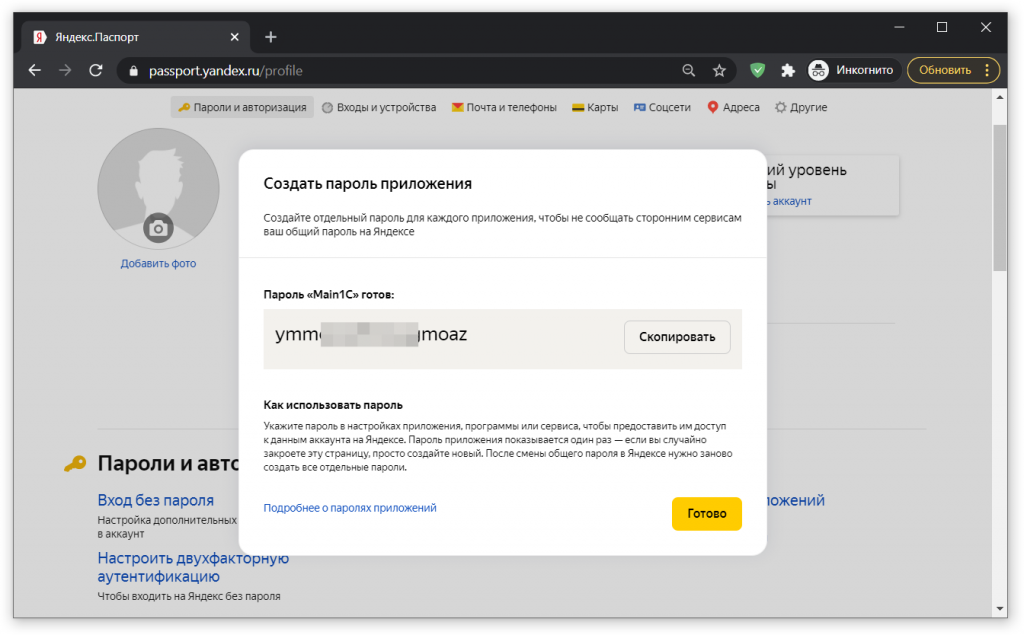Image resolution: width=1024 pixels, height=635 pixels.
Task: Close the Яндекс.Паспорт tab
Action: (x=235, y=37)
